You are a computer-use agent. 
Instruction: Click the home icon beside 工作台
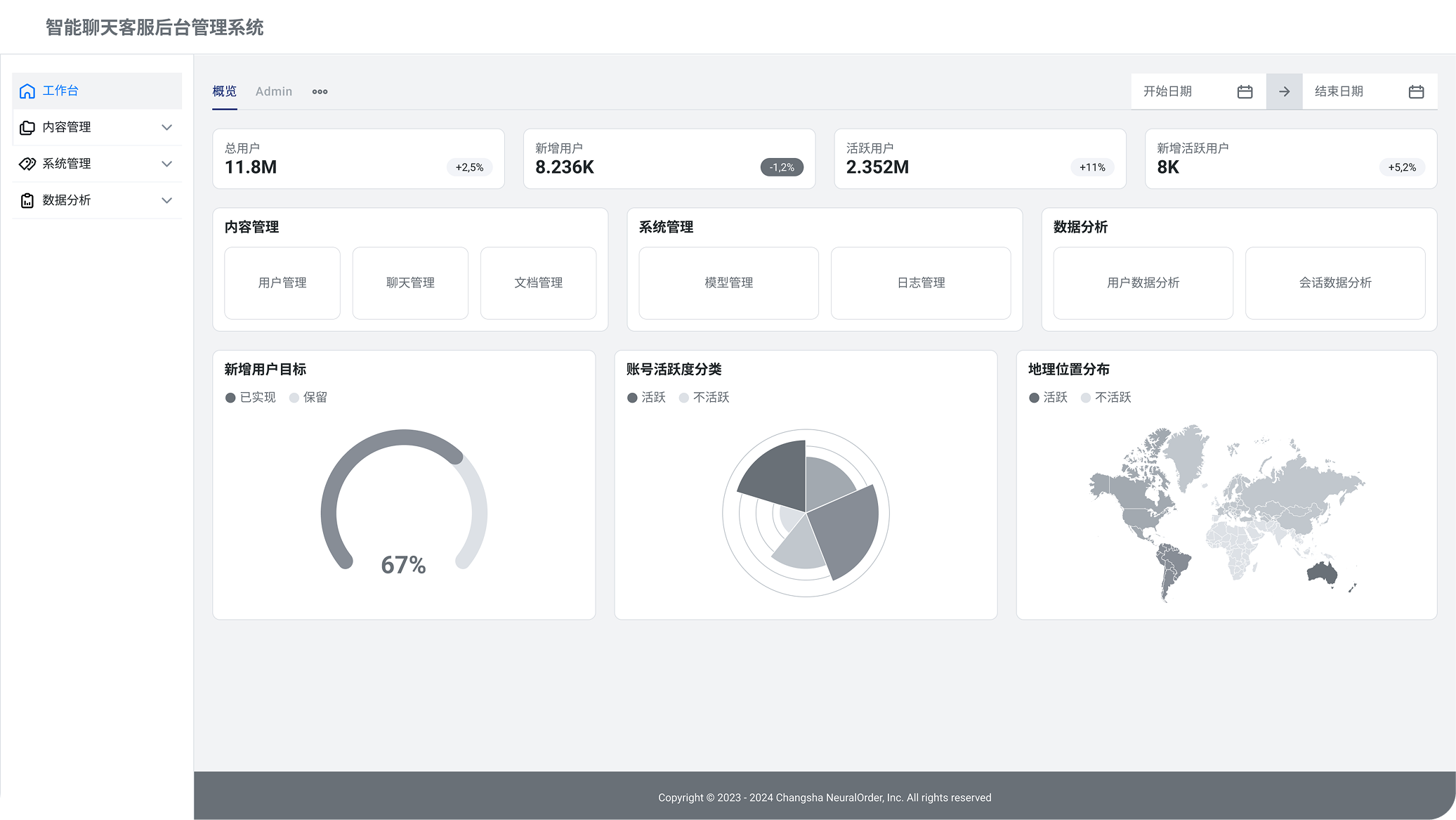27,91
